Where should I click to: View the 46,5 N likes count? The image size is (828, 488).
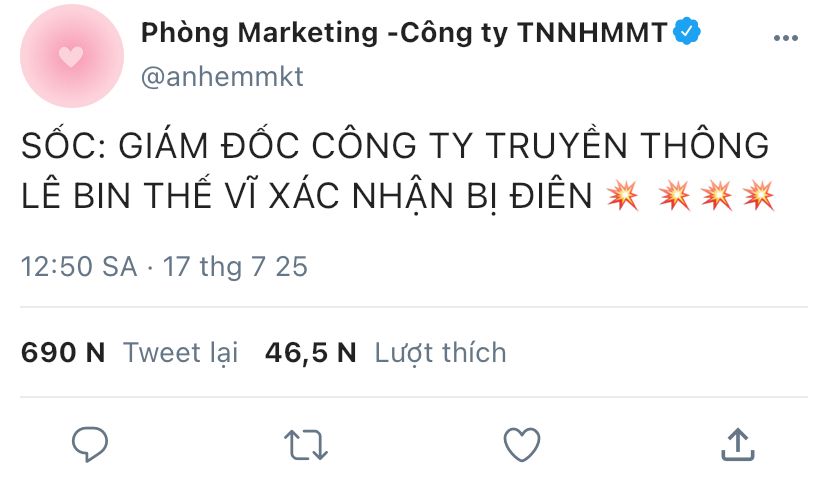click(x=310, y=352)
